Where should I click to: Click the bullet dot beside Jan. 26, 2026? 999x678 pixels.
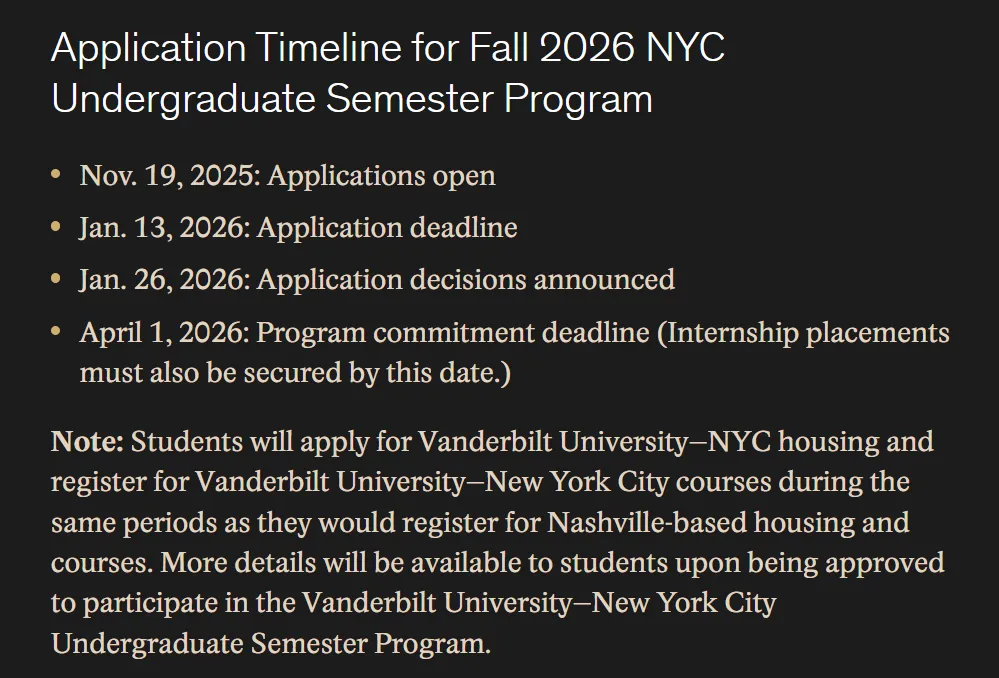tap(56, 279)
